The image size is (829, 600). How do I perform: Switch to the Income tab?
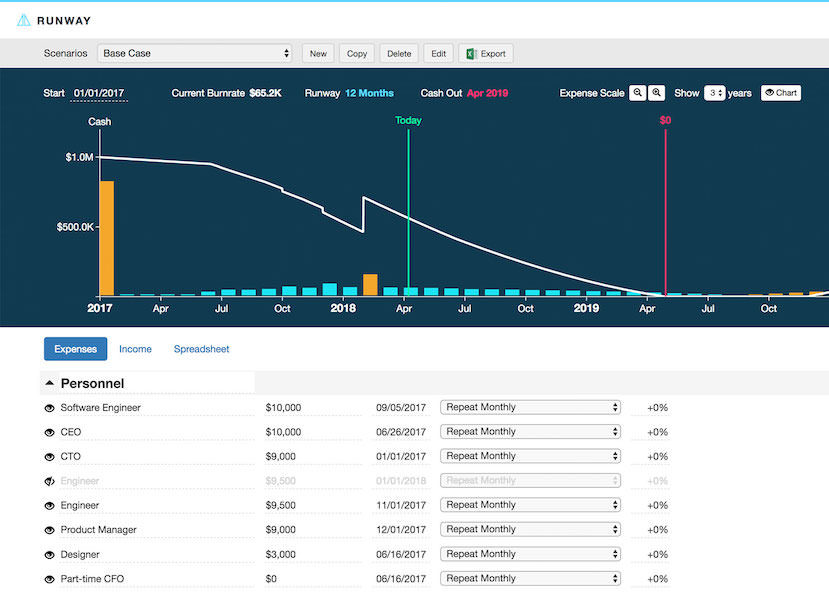pos(135,349)
